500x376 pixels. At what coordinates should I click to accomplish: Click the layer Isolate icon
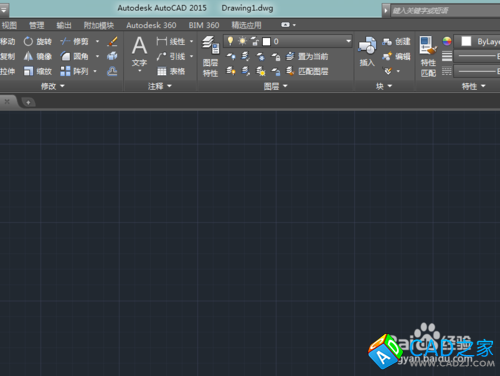[x=246, y=56]
